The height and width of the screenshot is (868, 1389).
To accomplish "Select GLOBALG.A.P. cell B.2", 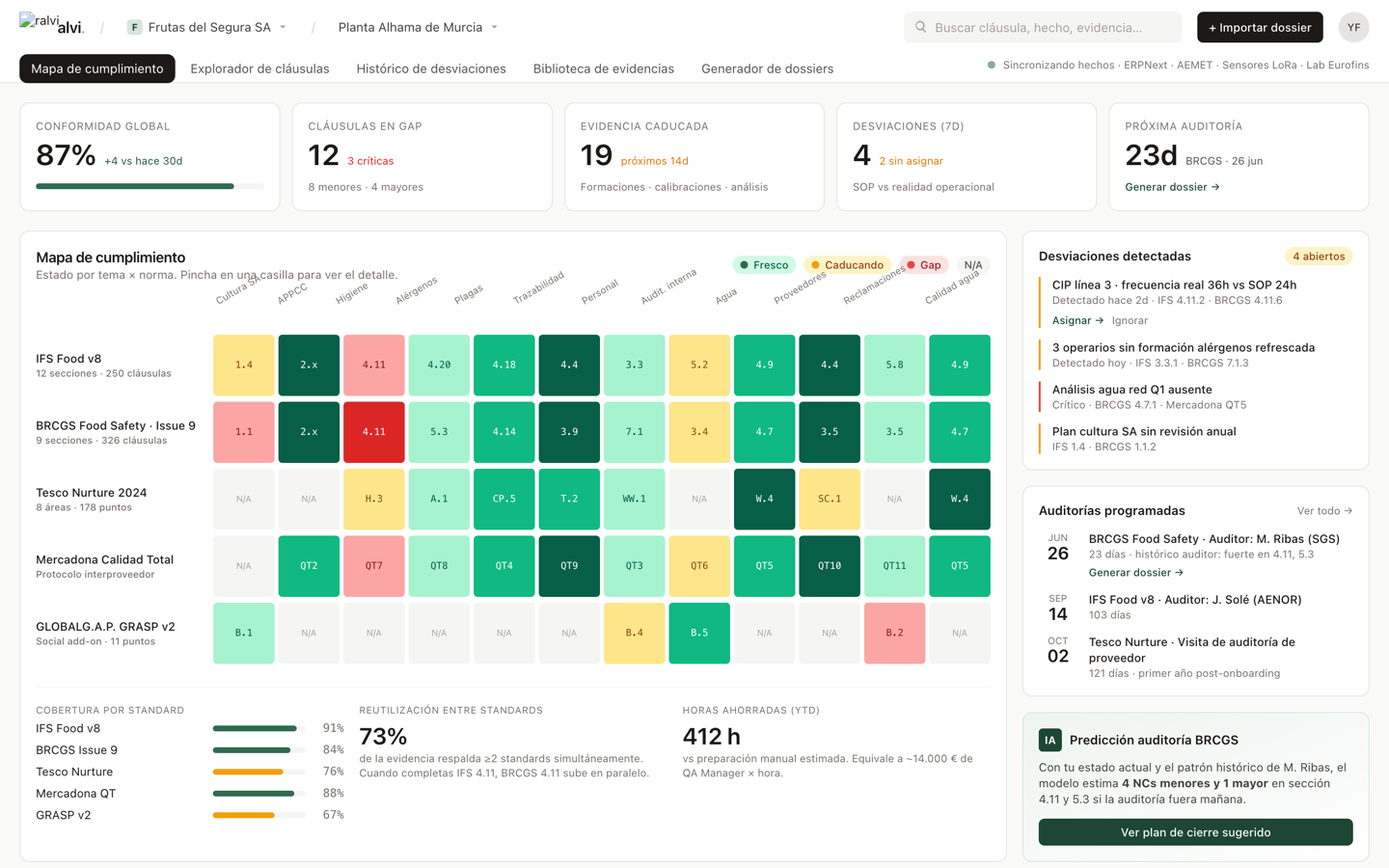I will click(895, 634).
